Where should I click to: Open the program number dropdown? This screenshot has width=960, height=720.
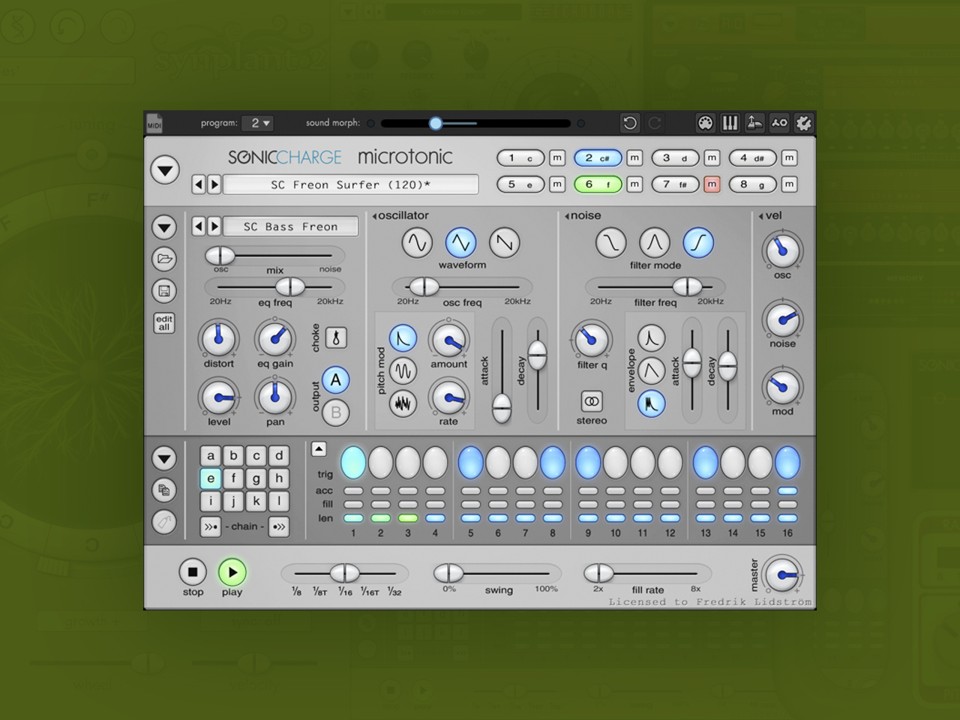point(257,123)
